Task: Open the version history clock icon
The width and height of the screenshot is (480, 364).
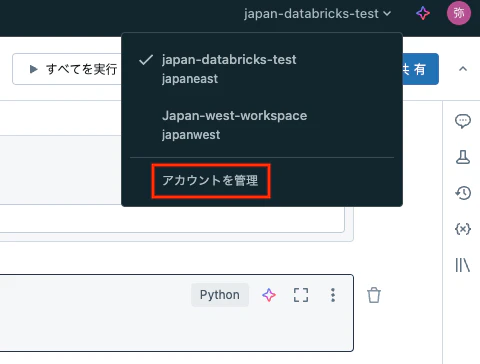Action: point(463,193)
